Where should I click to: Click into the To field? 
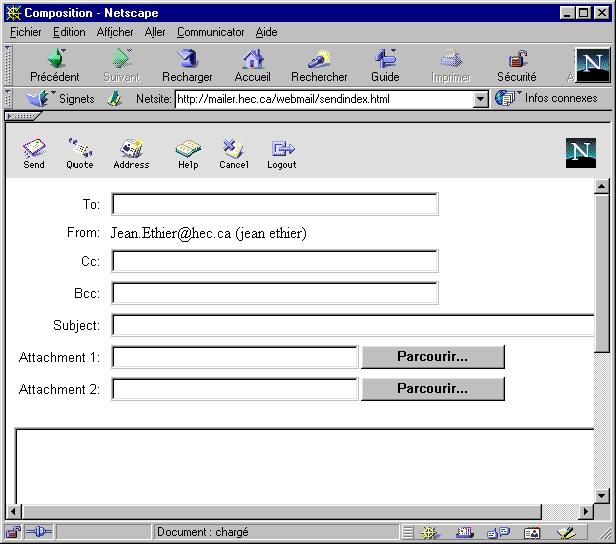pos(275,204)
